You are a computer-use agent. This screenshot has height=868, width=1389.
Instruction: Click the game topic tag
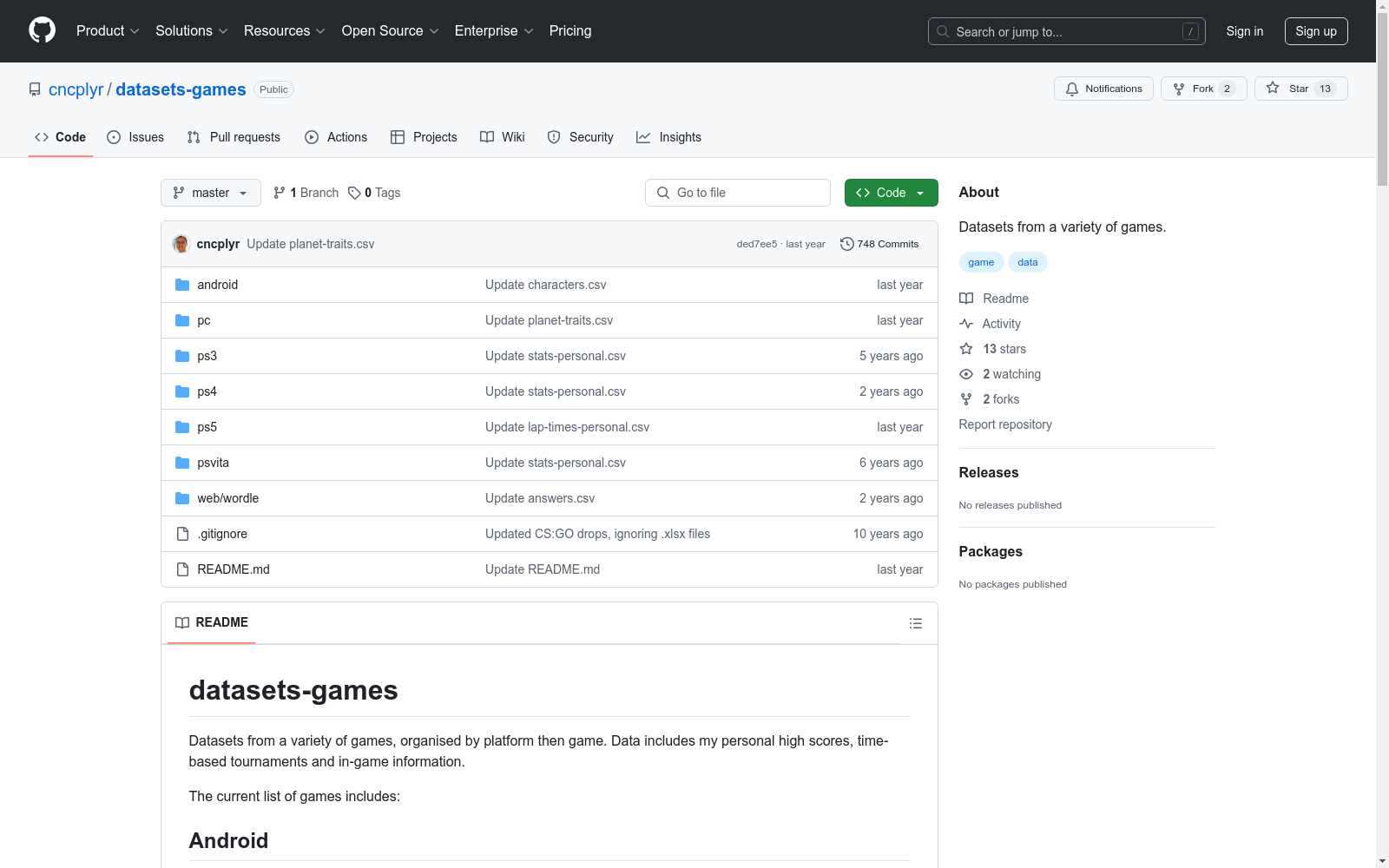(981, 262)
